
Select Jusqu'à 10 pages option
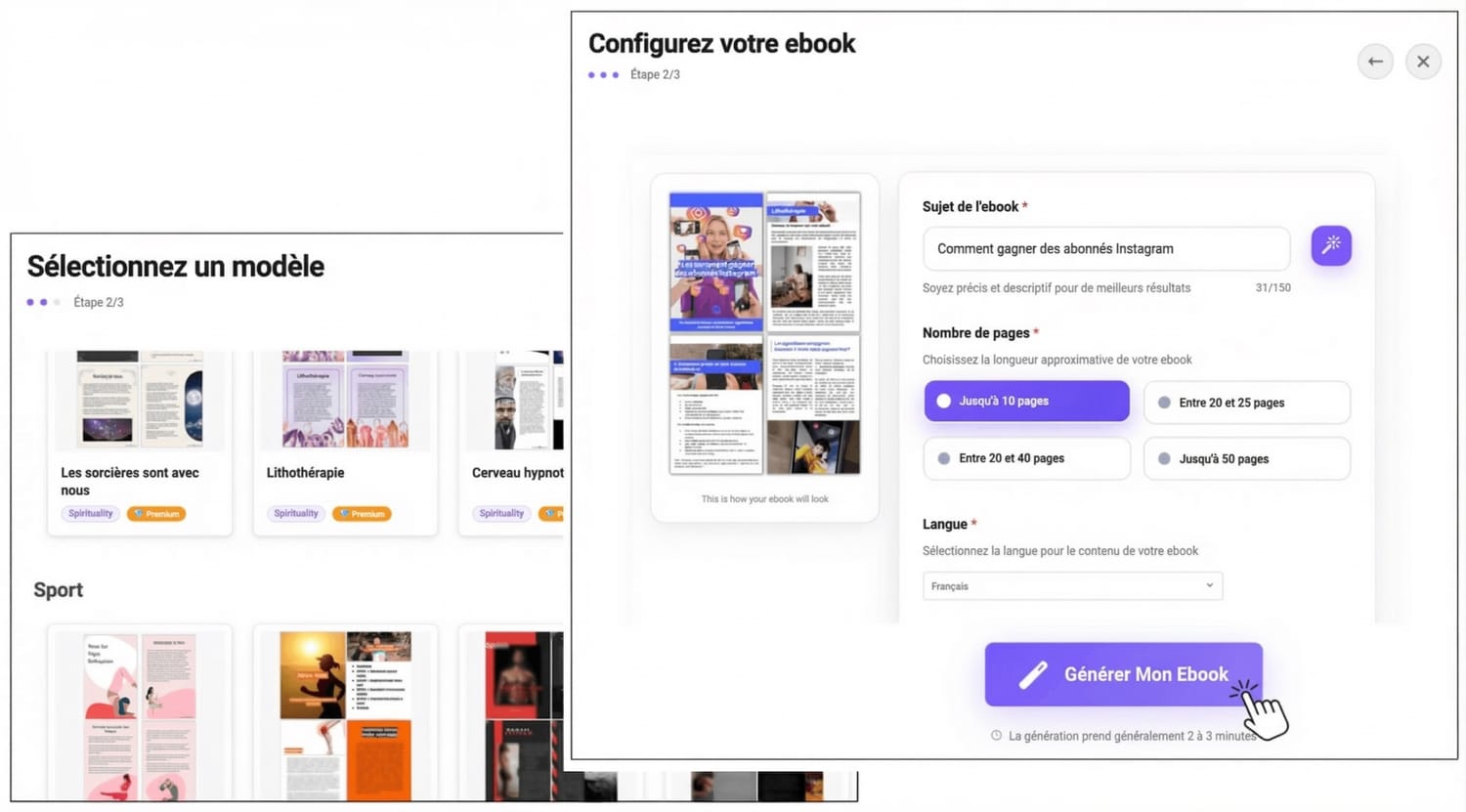click(x=1026, y=402)
